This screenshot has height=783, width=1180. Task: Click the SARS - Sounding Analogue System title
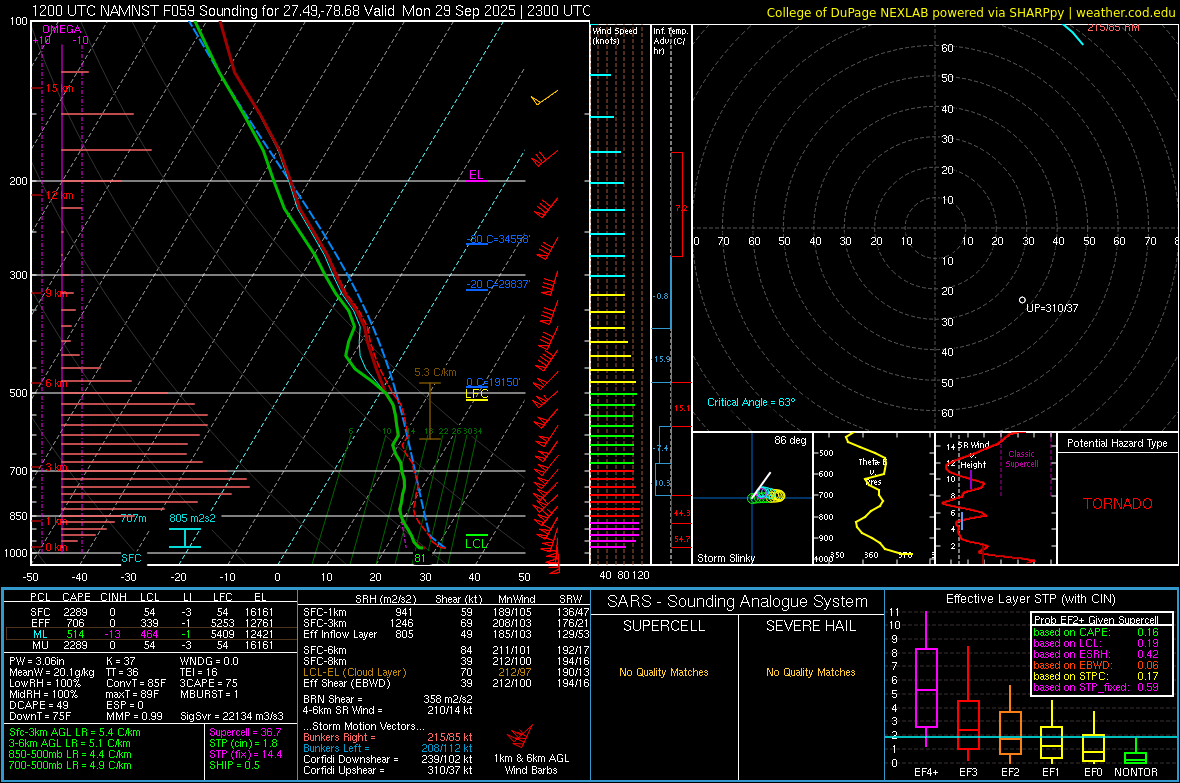click(738, 602)
